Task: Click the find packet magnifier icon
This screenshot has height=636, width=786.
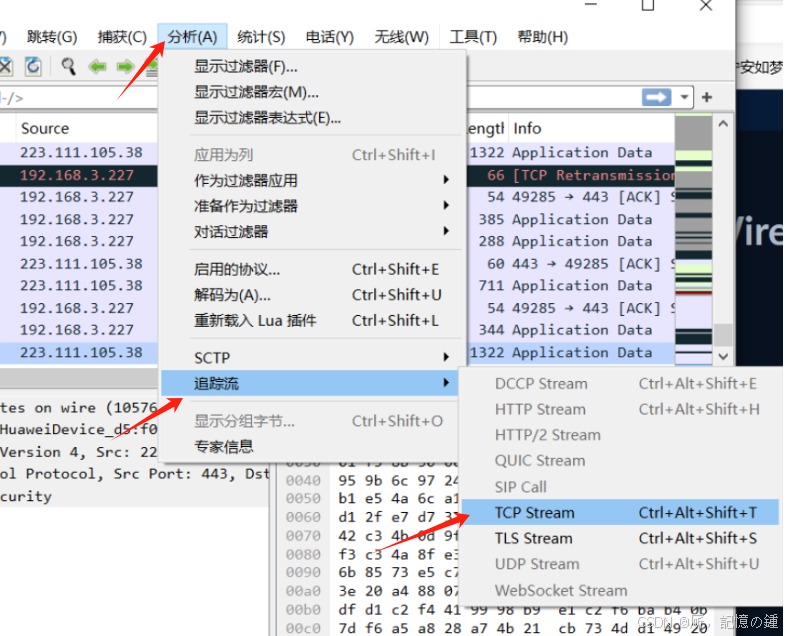Action: [x=69, y=66]
